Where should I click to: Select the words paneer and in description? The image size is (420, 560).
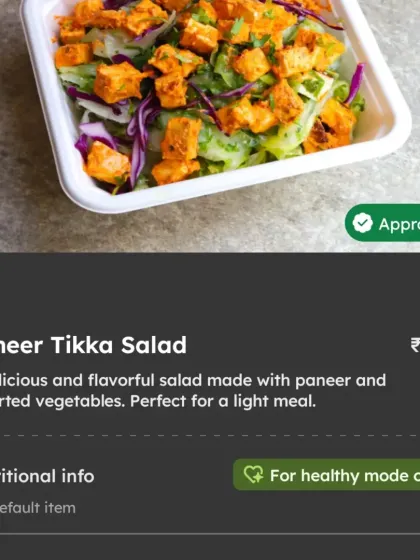coord(340,381)
